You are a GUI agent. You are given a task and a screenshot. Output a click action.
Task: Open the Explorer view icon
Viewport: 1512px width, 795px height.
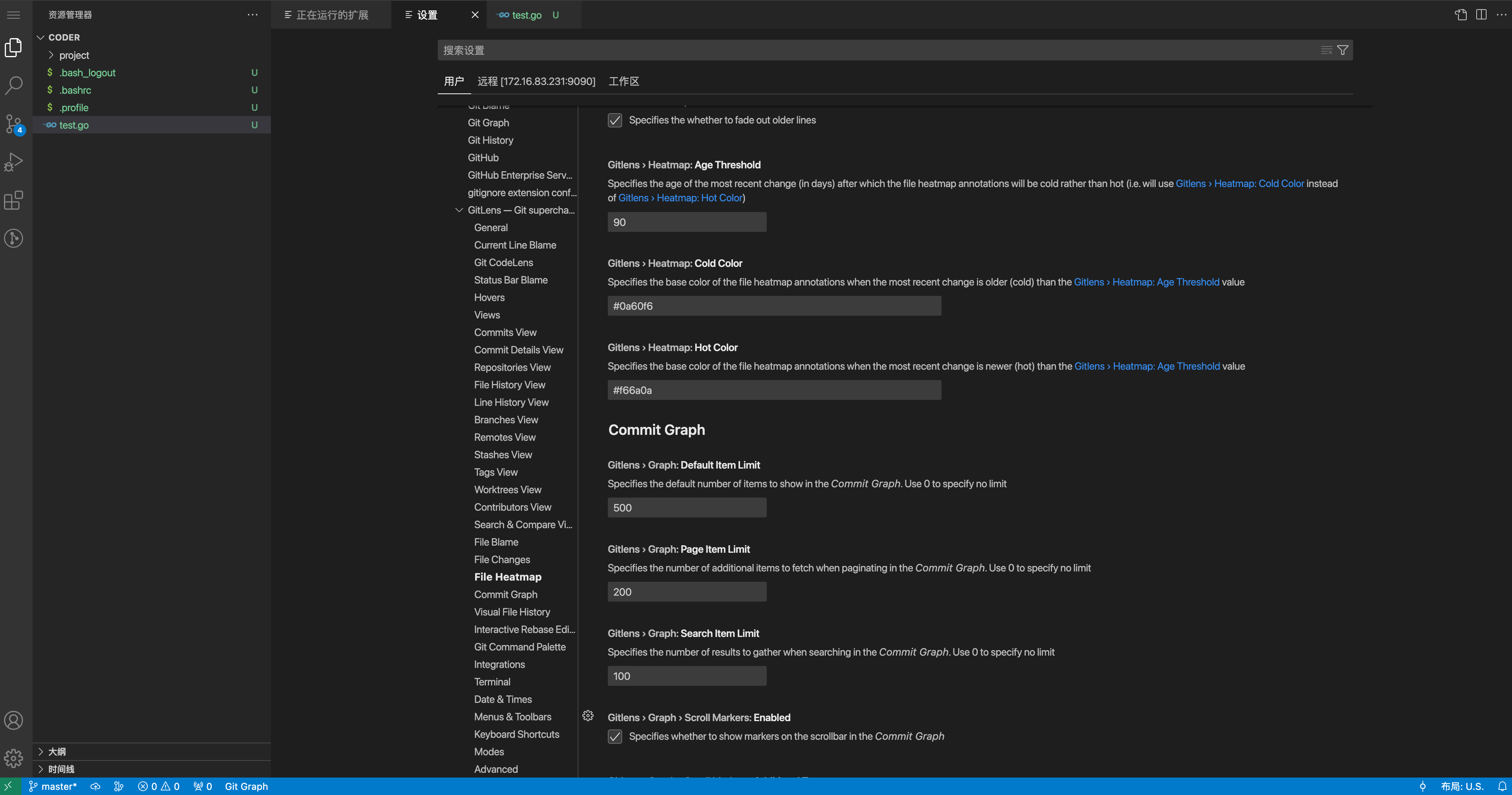[14, 48]
